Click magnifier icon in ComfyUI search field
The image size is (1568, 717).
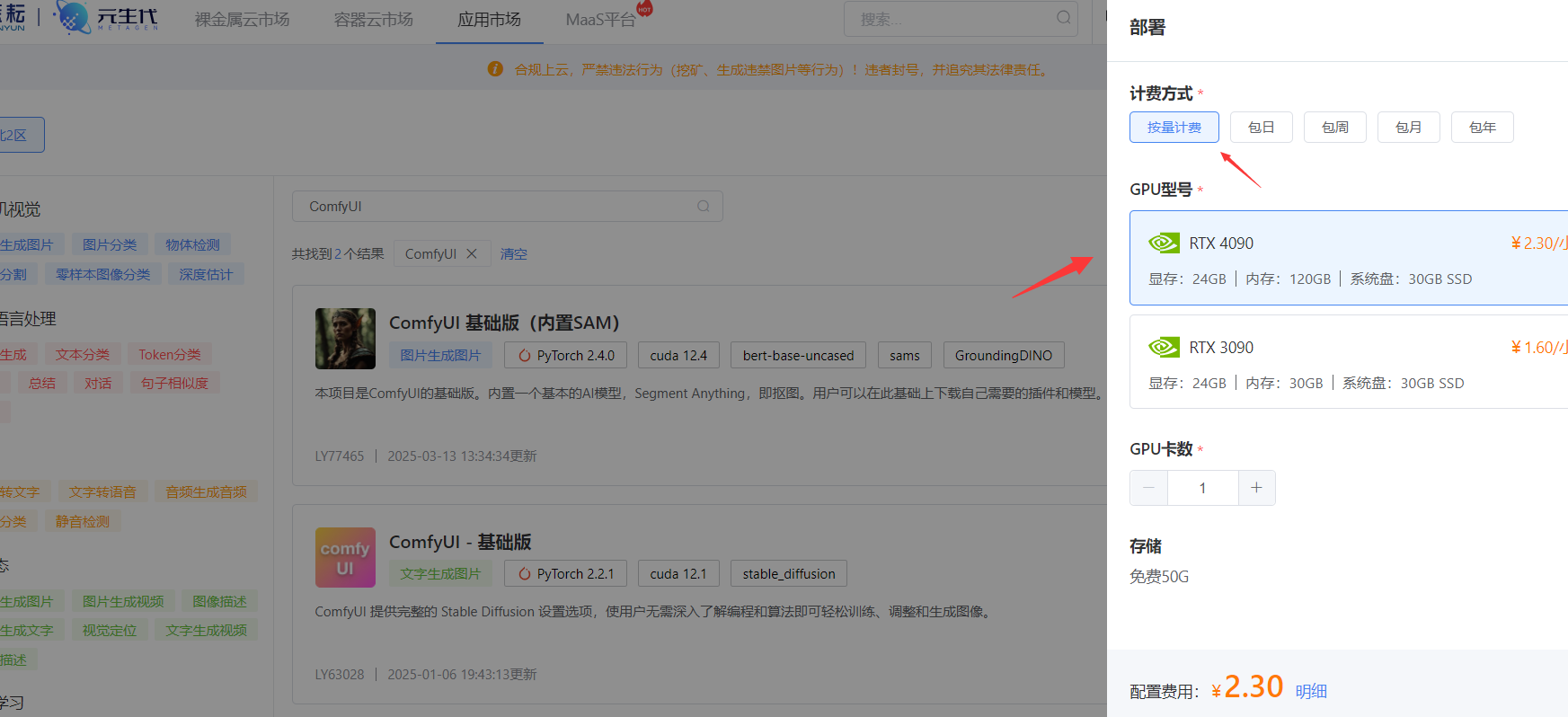704,206
